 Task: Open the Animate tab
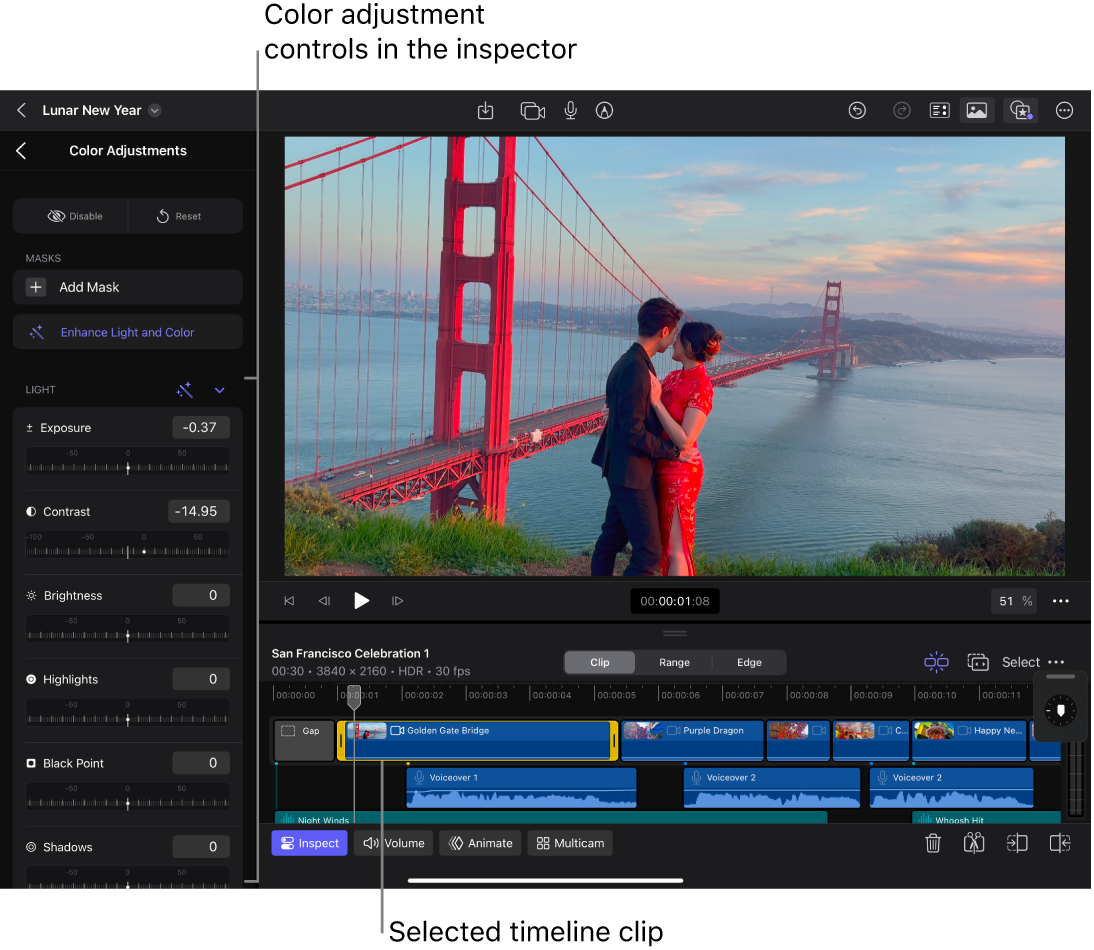[480, 843]
